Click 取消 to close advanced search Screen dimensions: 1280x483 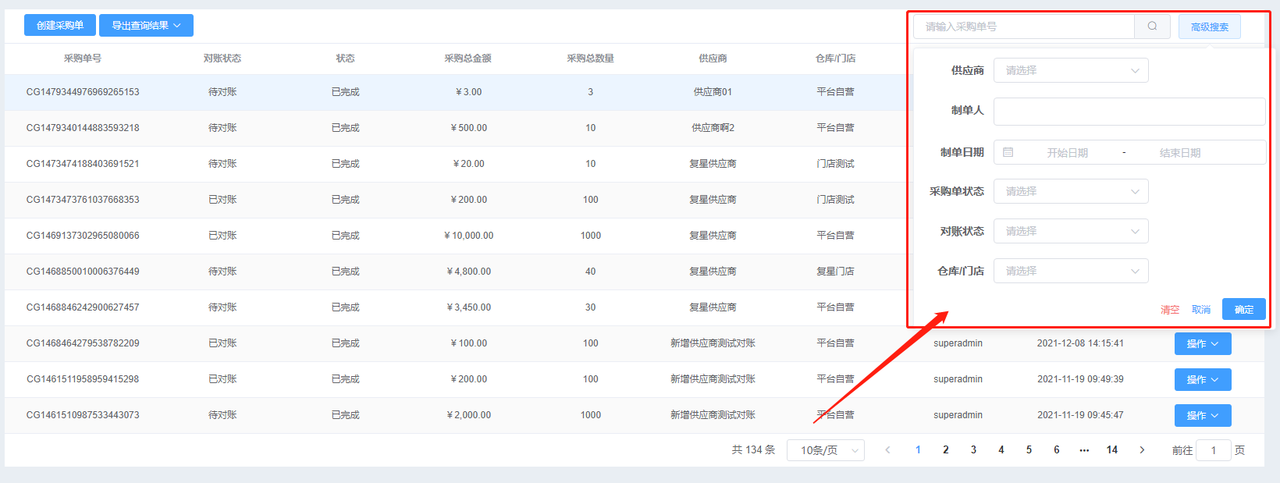click(x=1201, y=310)
